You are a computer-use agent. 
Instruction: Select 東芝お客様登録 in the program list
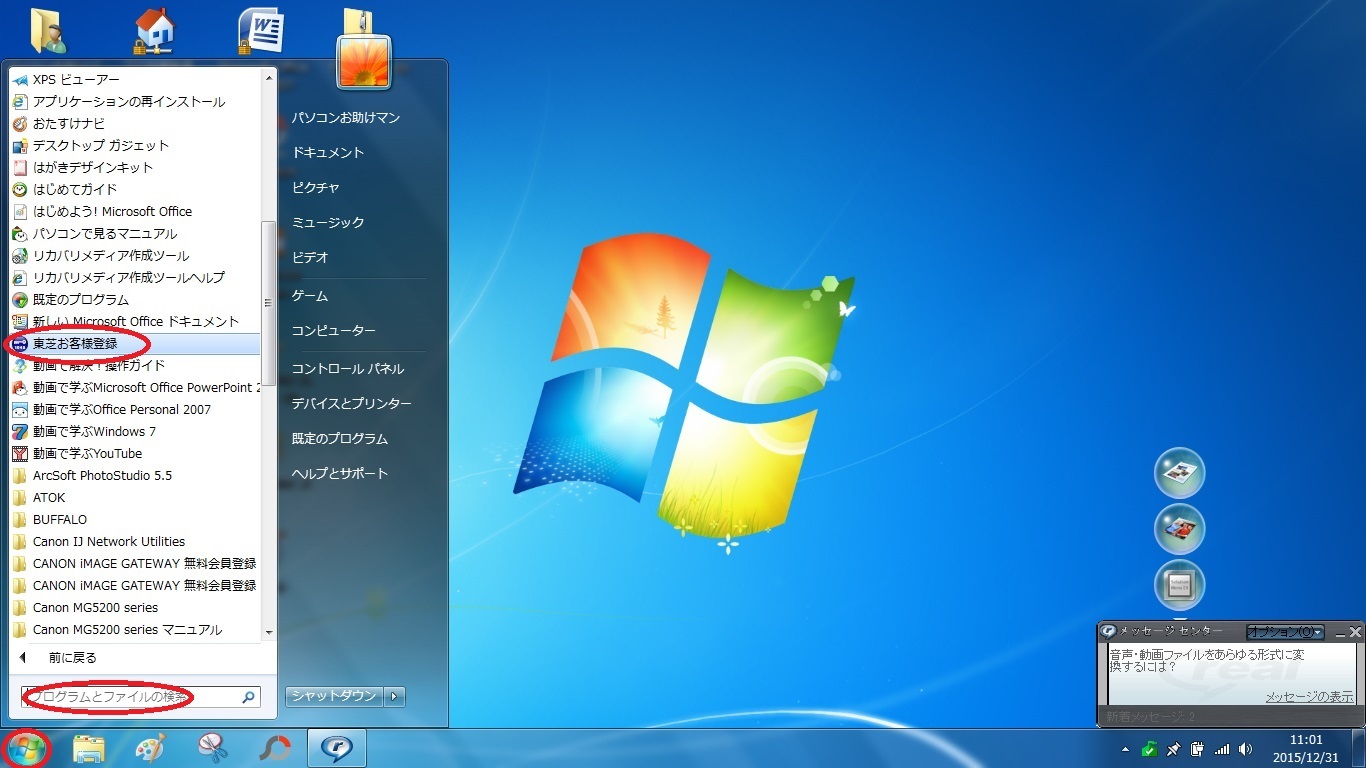tap(135, 343)
